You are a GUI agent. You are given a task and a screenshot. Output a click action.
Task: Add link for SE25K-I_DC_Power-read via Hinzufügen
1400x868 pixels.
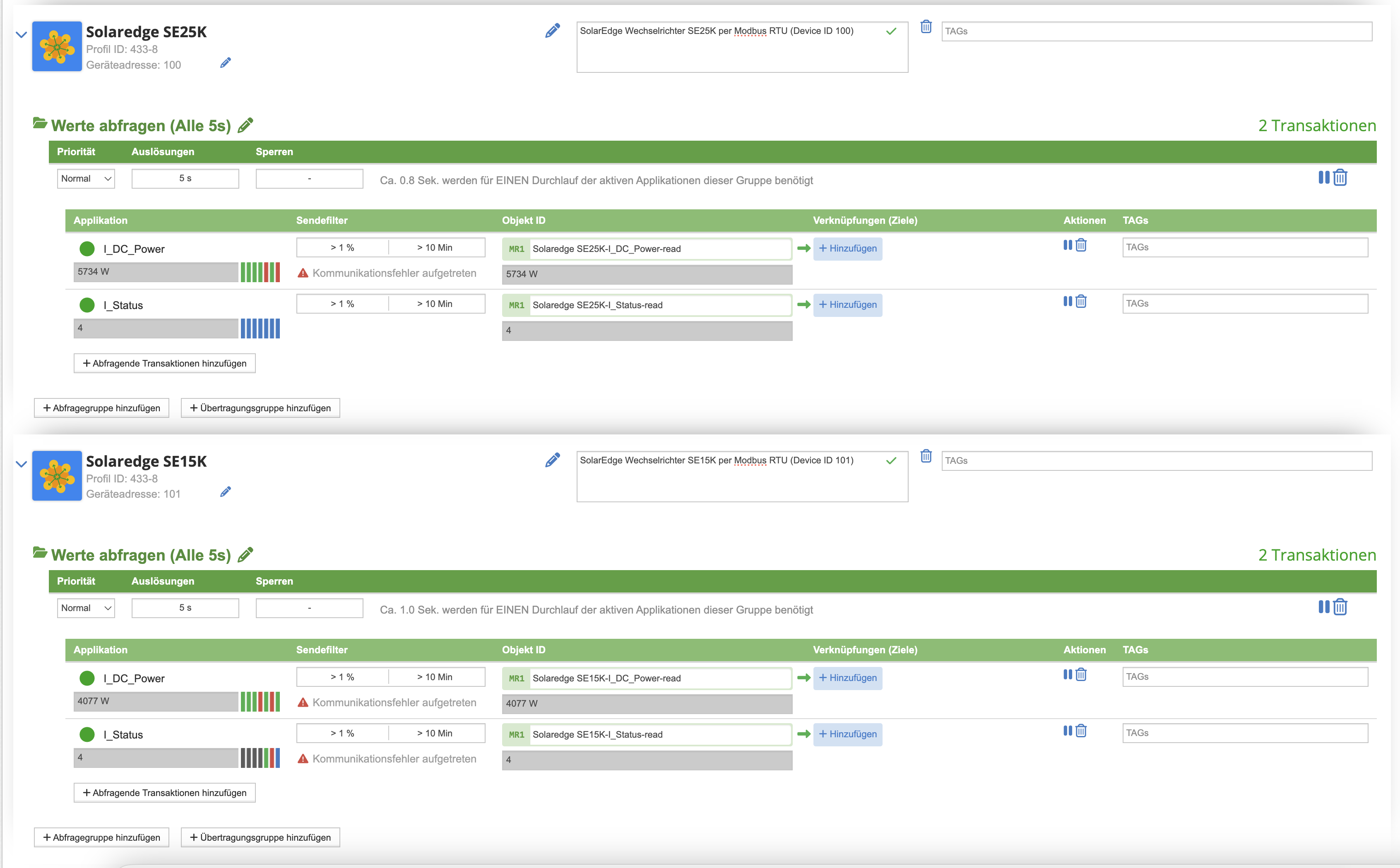(x=848, y=249)
